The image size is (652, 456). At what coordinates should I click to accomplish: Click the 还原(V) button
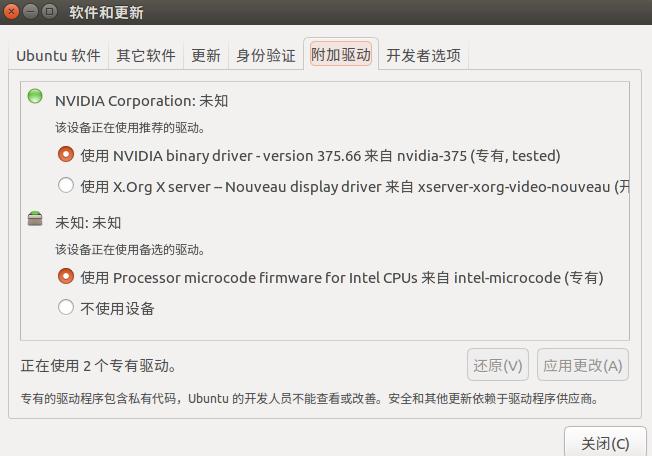[498, 365]
